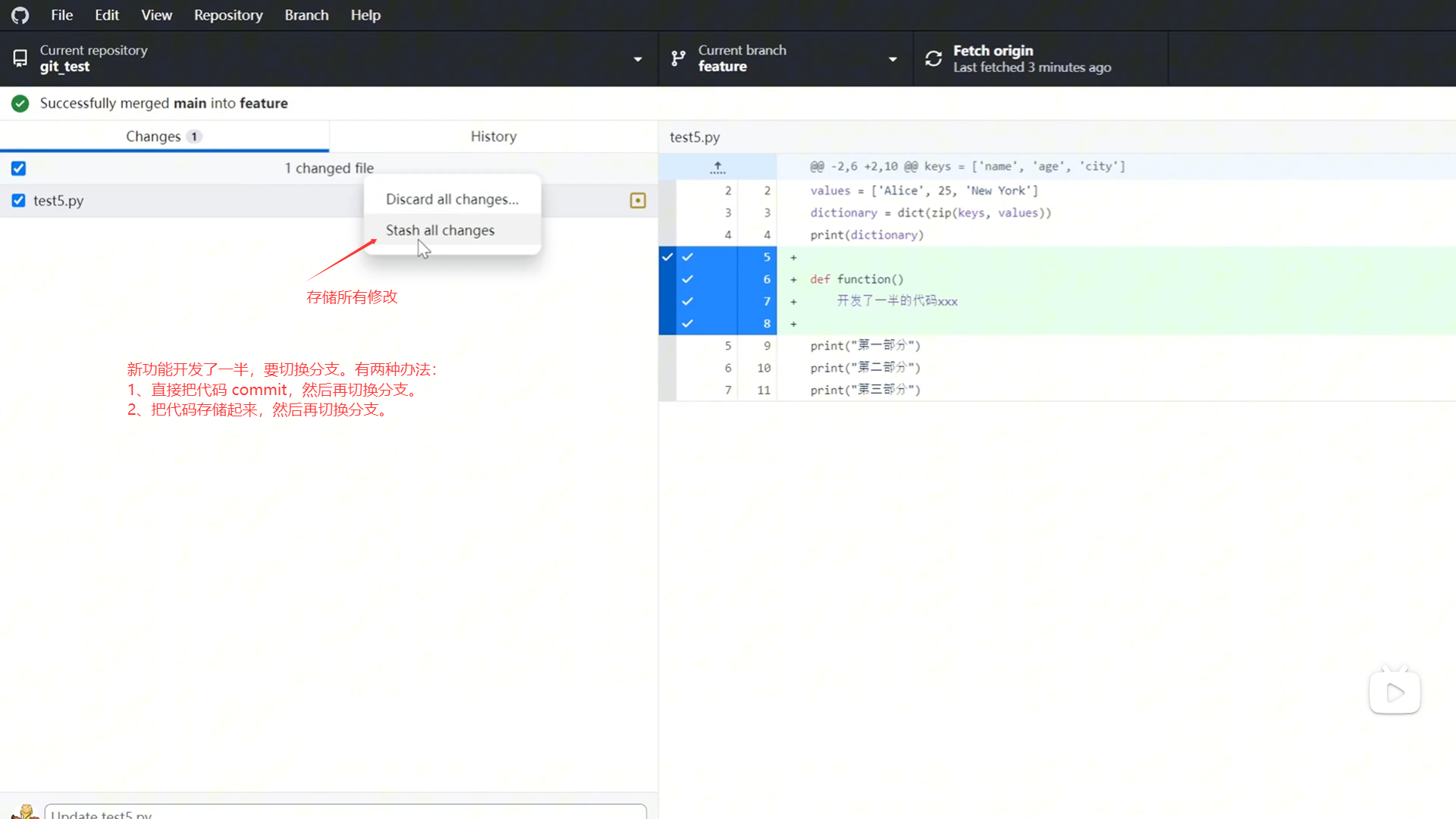Toggle the whole hunk selection checkmark
1456x819 pixels.
pyautogui.click(x=667, y=257)
